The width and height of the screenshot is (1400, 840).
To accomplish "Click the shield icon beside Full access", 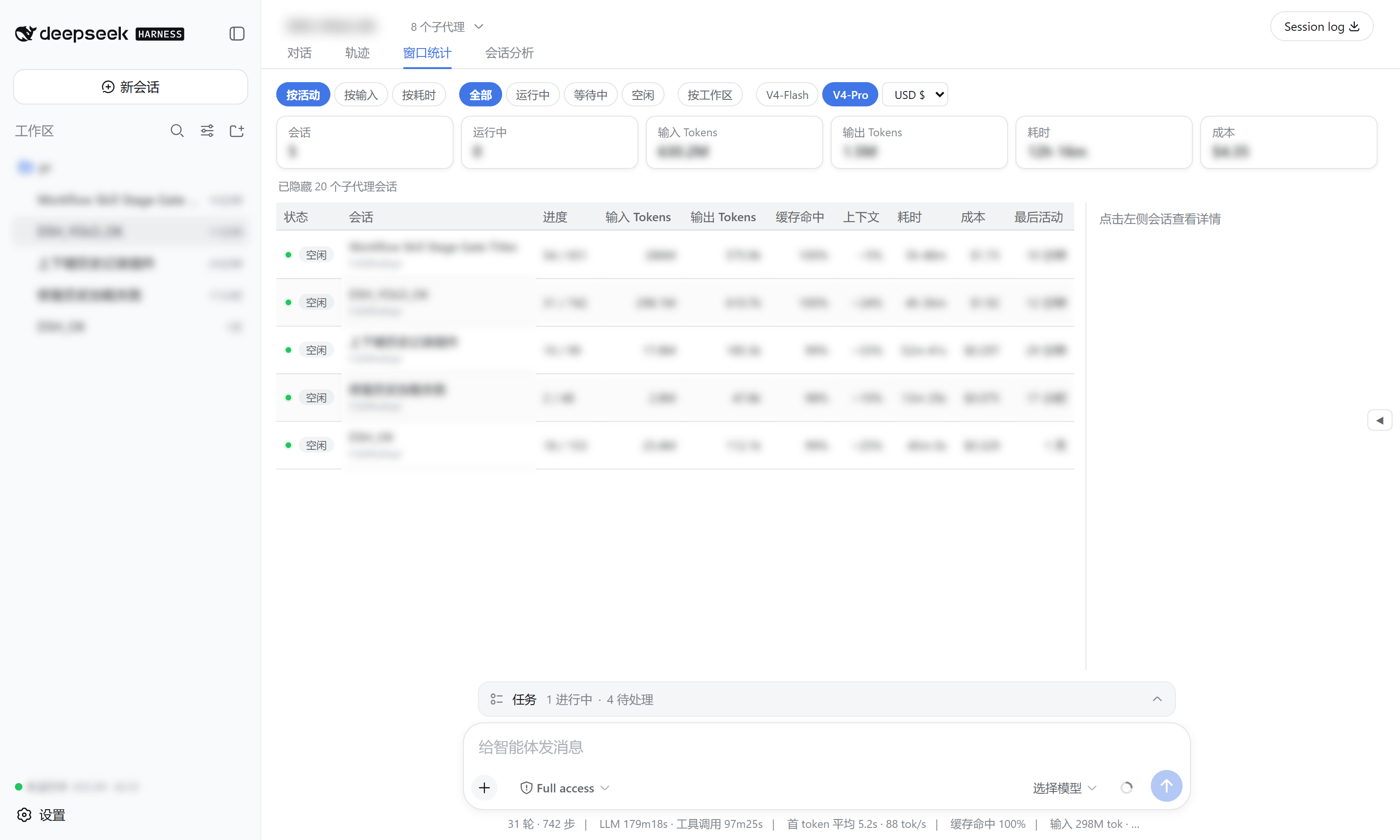I will pyautogui.click(x=526, y=787).
